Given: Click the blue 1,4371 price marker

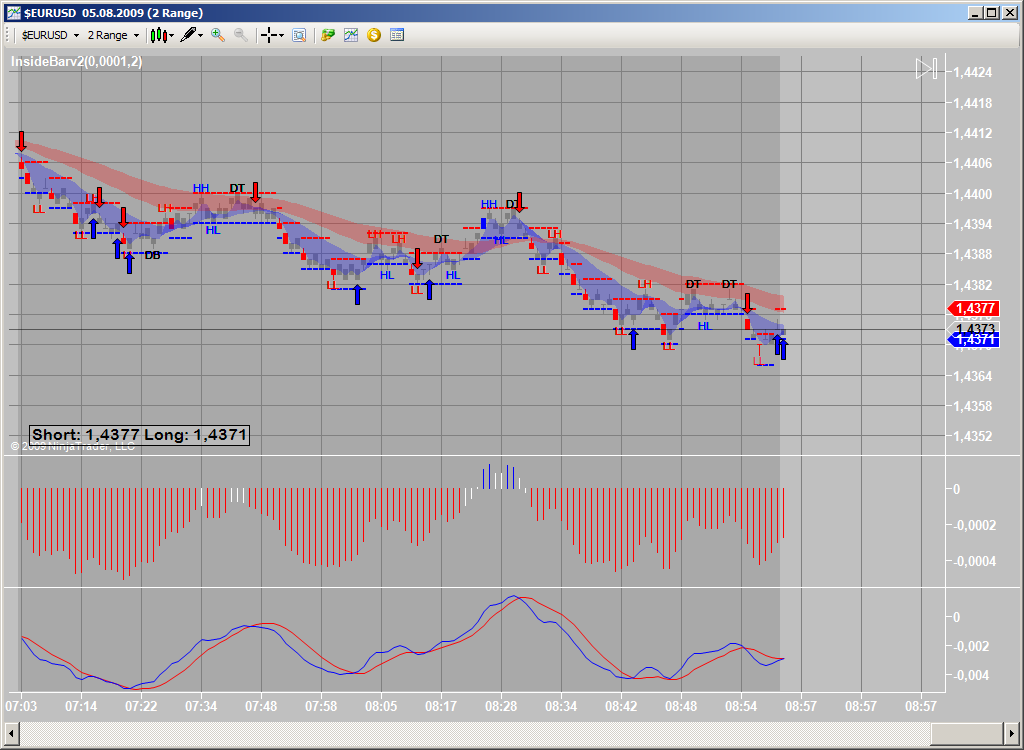Looking at the screenshot, I should point(973,339).
